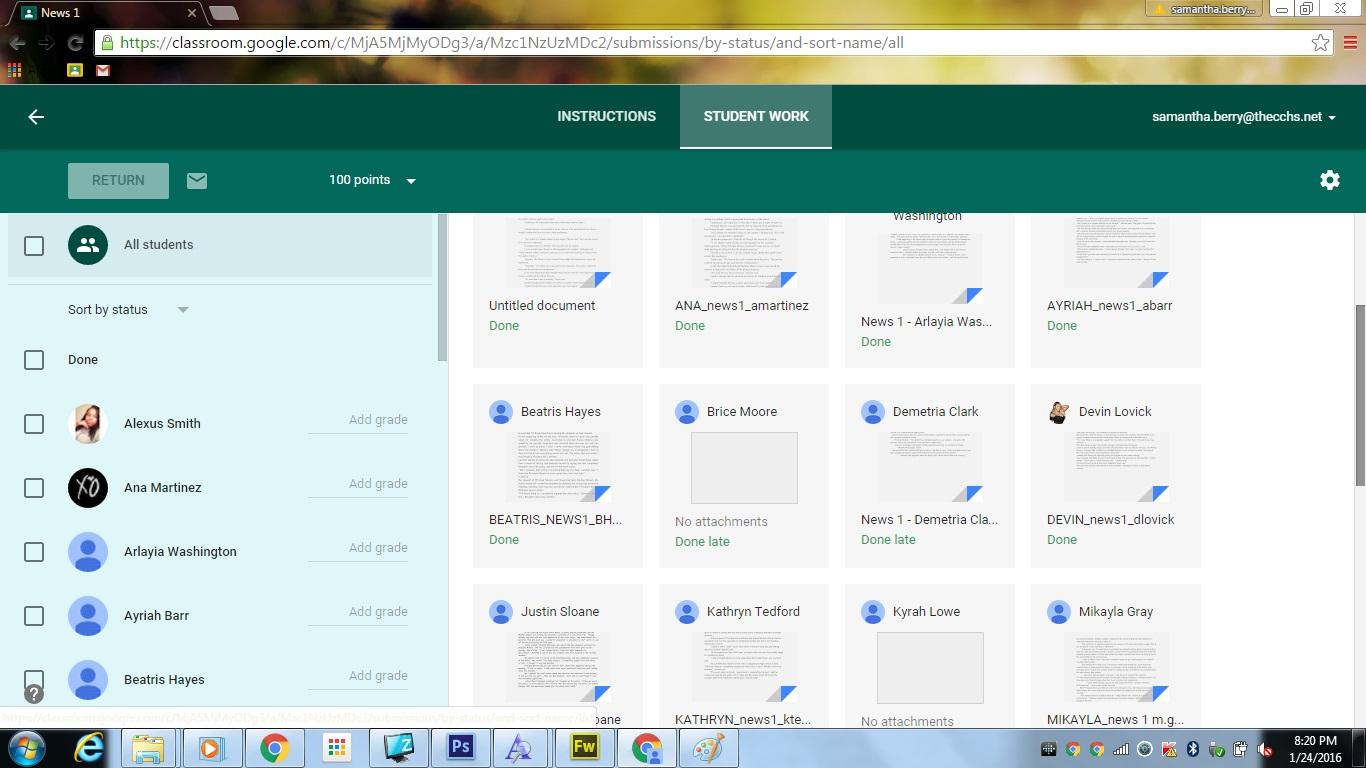Viewport: 1366px width, 768px height.
Task: Open Paint from the taskbar
Action: coord(709,748)
